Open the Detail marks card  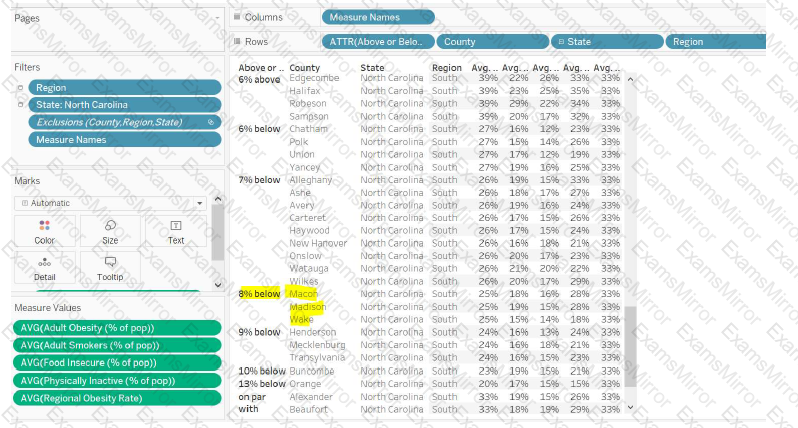click(45, 268)
